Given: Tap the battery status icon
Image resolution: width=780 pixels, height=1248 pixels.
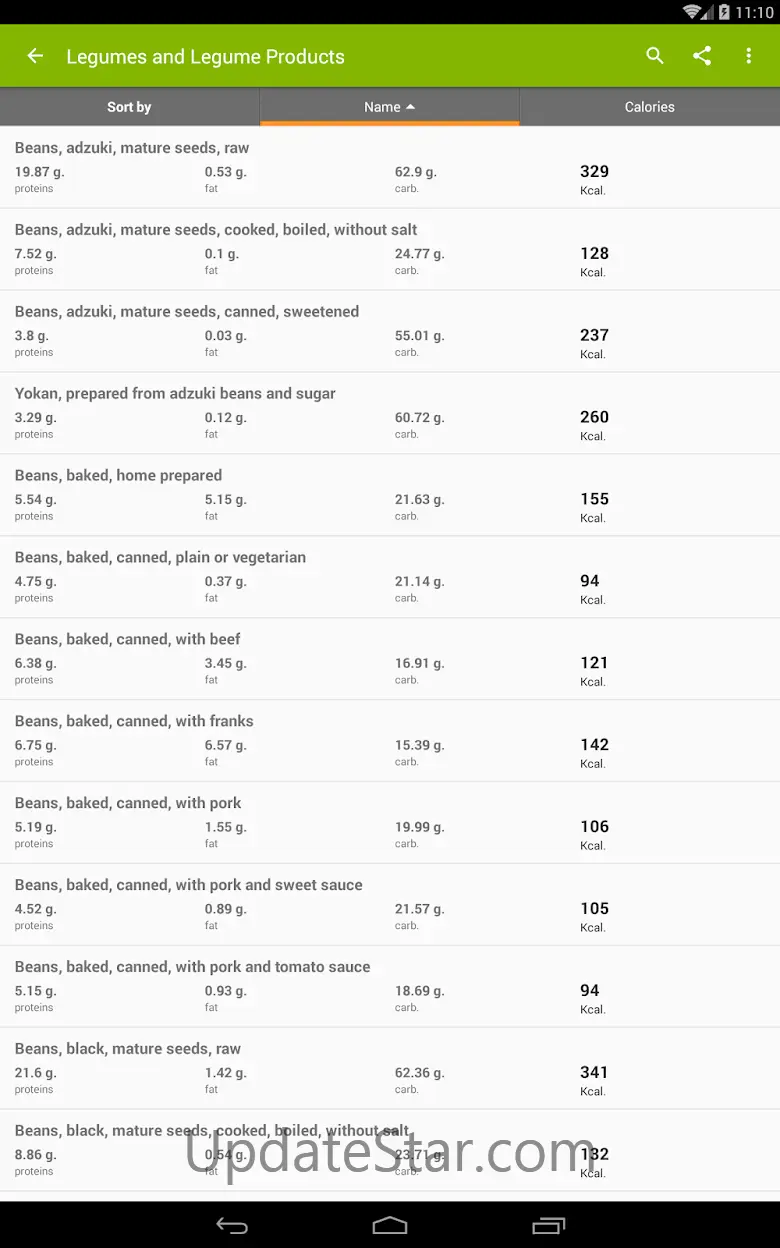Looking at the screenshot, I should pos(723,12).
